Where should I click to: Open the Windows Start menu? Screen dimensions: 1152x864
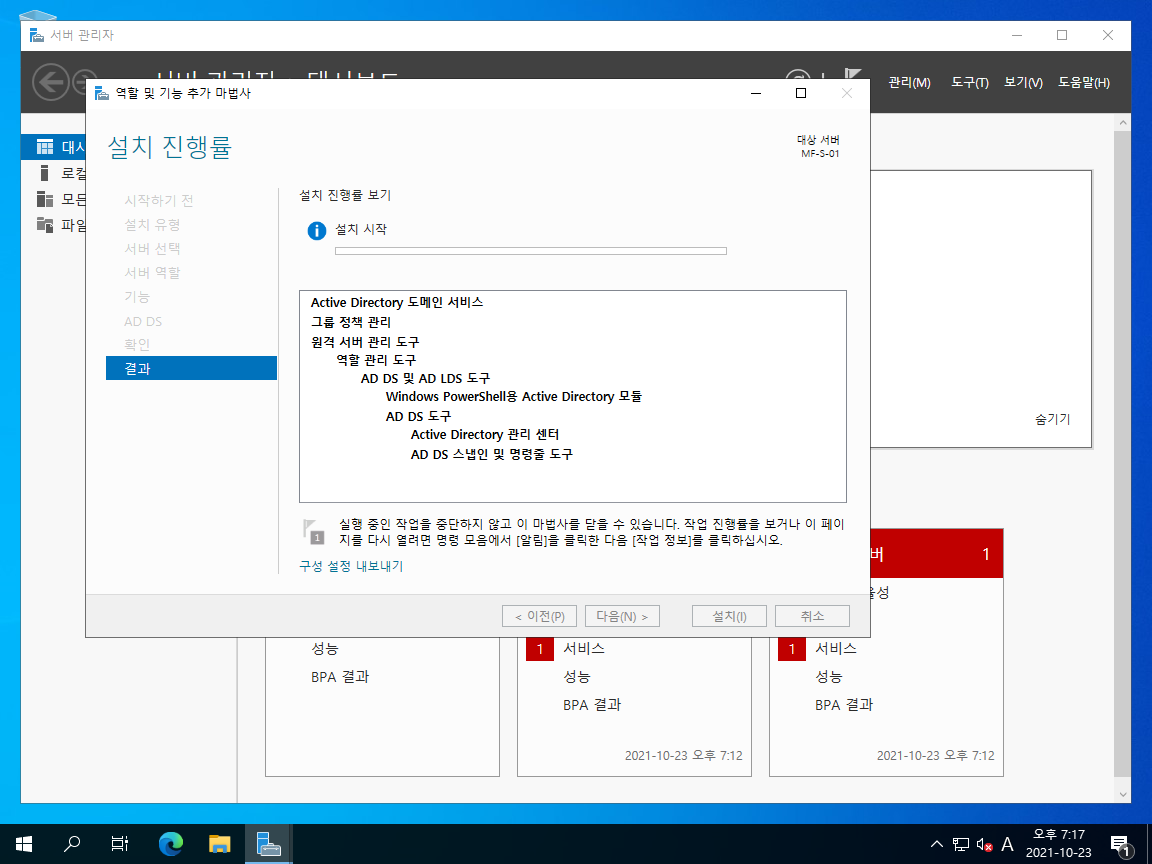tap(24, 843)
